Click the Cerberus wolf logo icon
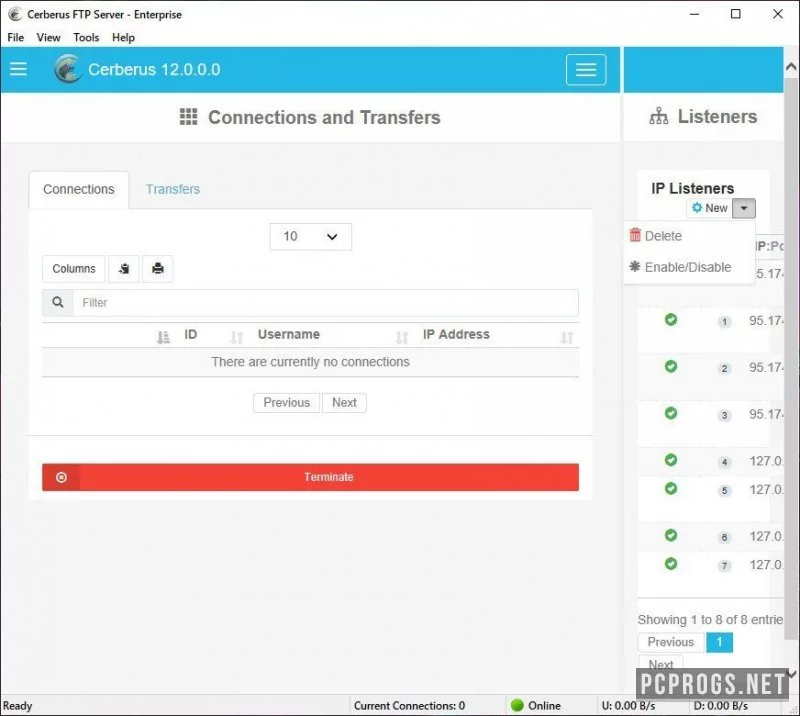800x716 pixels. pos(67,69)
